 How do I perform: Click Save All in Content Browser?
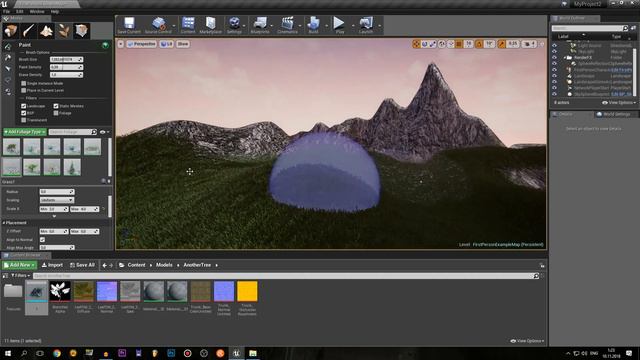pos(82,265)
